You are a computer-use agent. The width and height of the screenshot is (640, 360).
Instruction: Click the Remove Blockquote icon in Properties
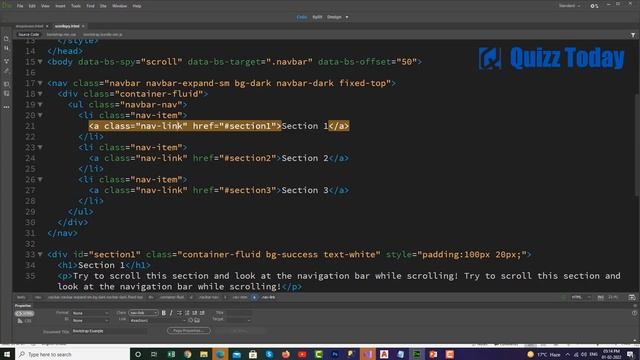point(195,313)
